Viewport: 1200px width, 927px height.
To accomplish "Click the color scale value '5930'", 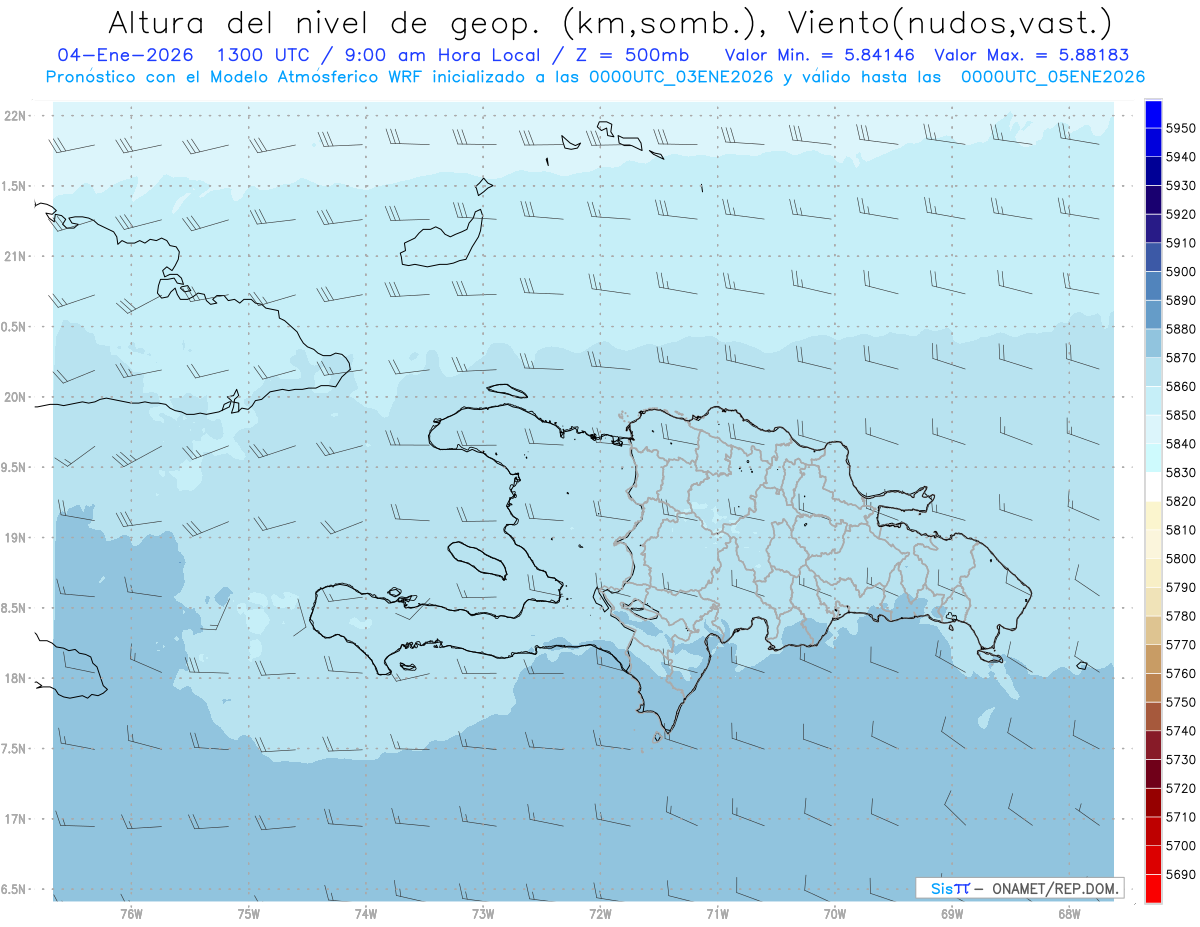I will click(1181, 186).
